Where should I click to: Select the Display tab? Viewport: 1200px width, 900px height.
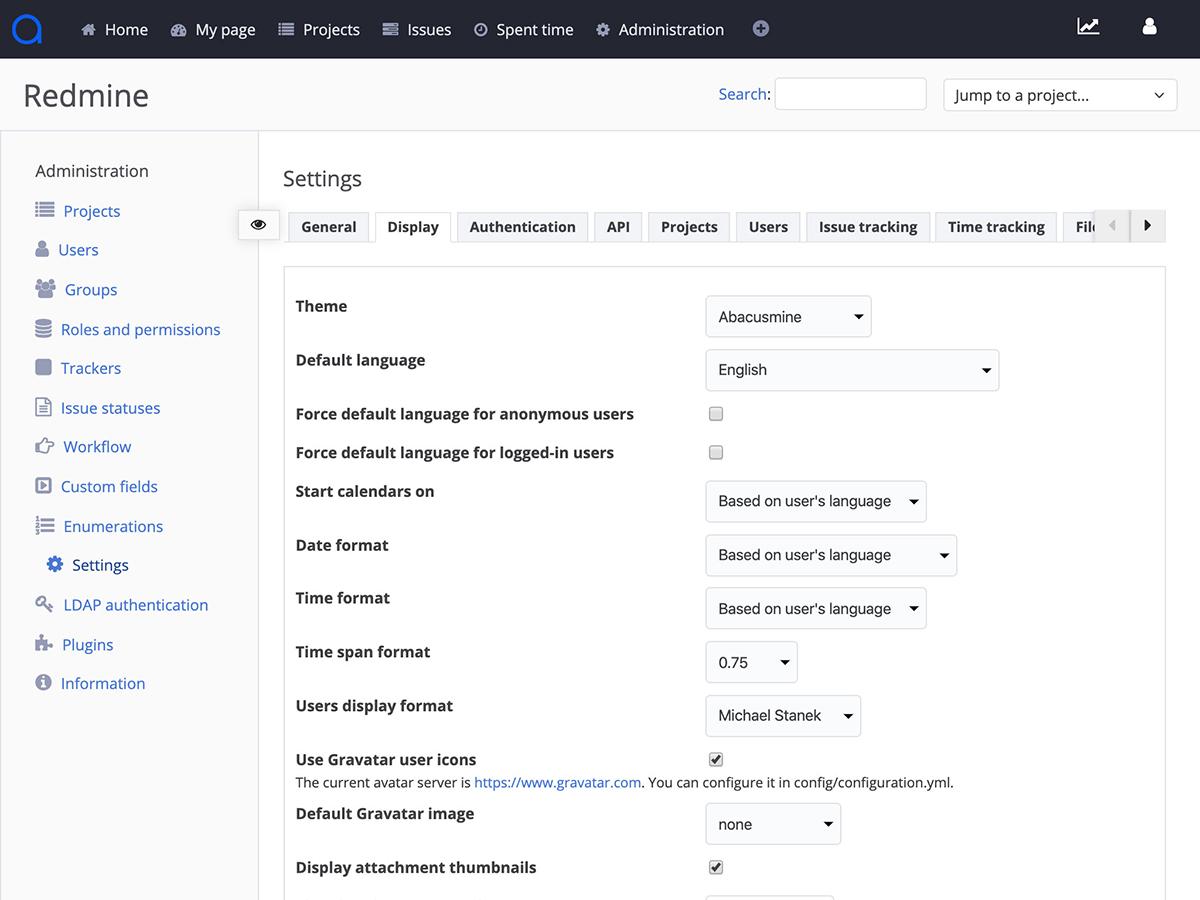413,227
